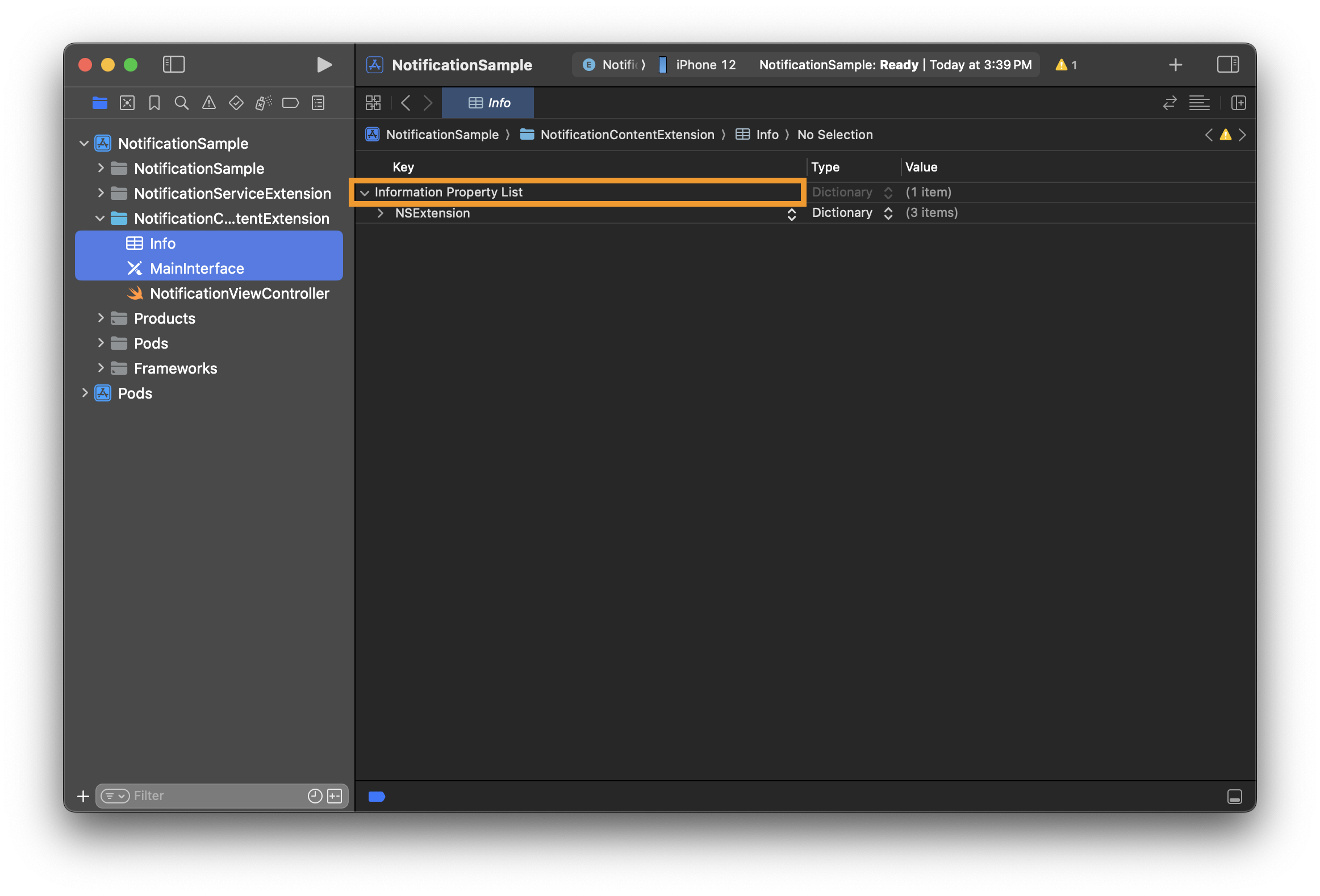Open the Debug navigator
1320x896 pixels.
click(264, 103)
